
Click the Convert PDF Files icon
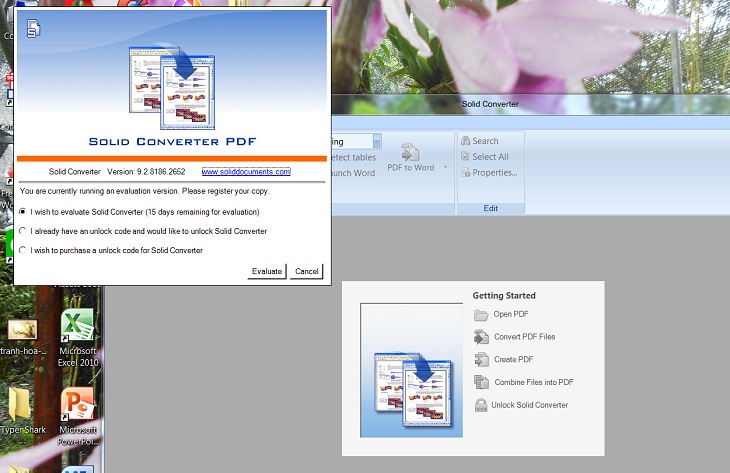point(481,337)
